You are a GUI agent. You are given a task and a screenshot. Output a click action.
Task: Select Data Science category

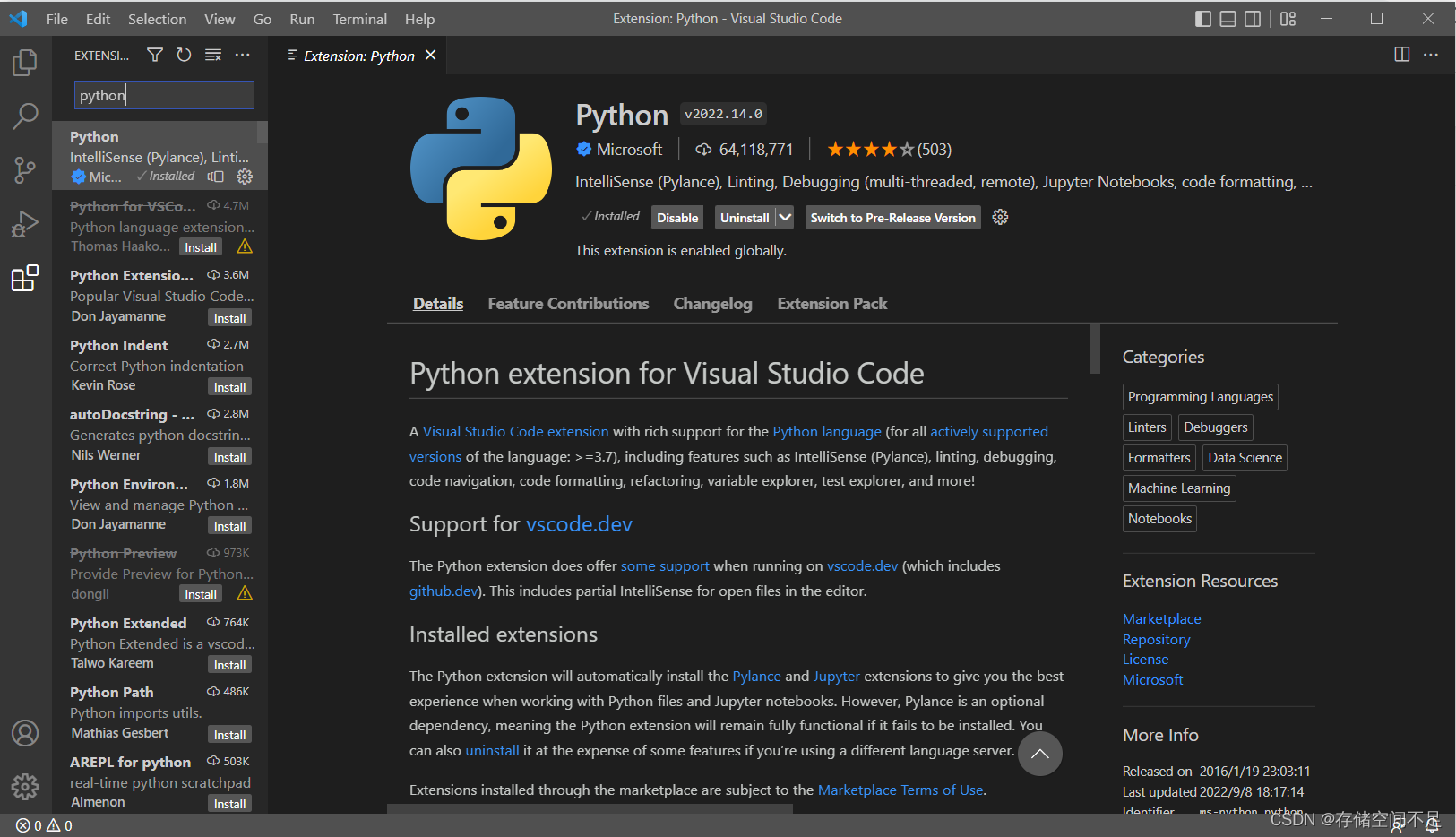[1245, 458]
